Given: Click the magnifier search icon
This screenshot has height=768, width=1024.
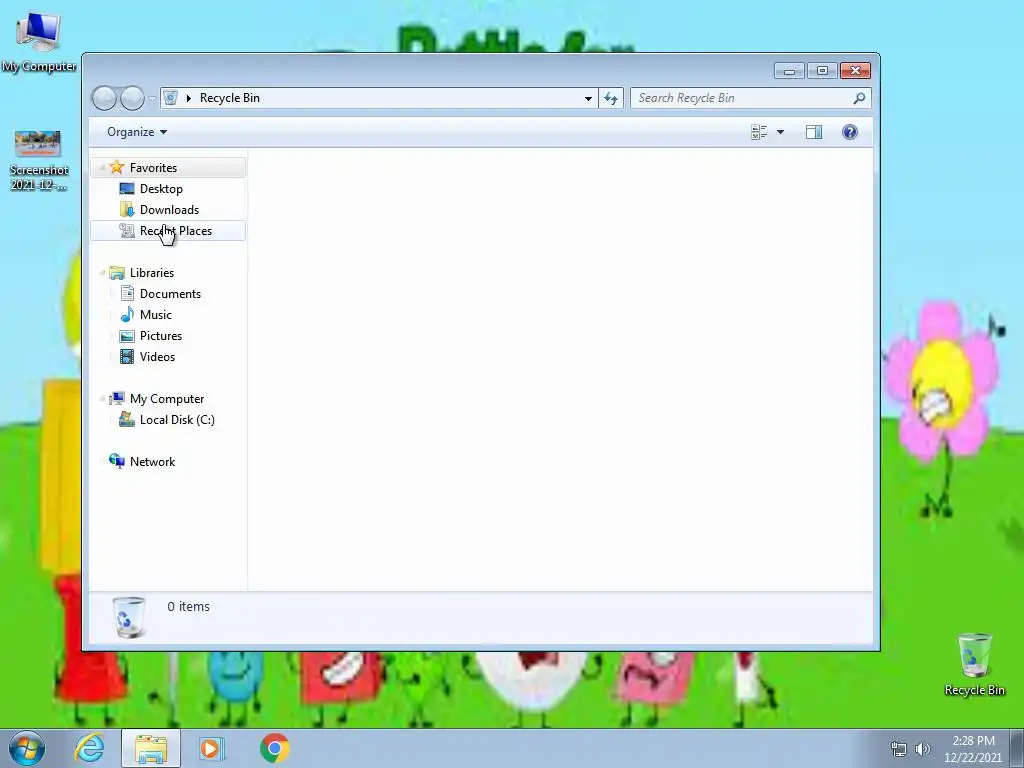Looking at the screenshot, I should (x=859, y=98).
